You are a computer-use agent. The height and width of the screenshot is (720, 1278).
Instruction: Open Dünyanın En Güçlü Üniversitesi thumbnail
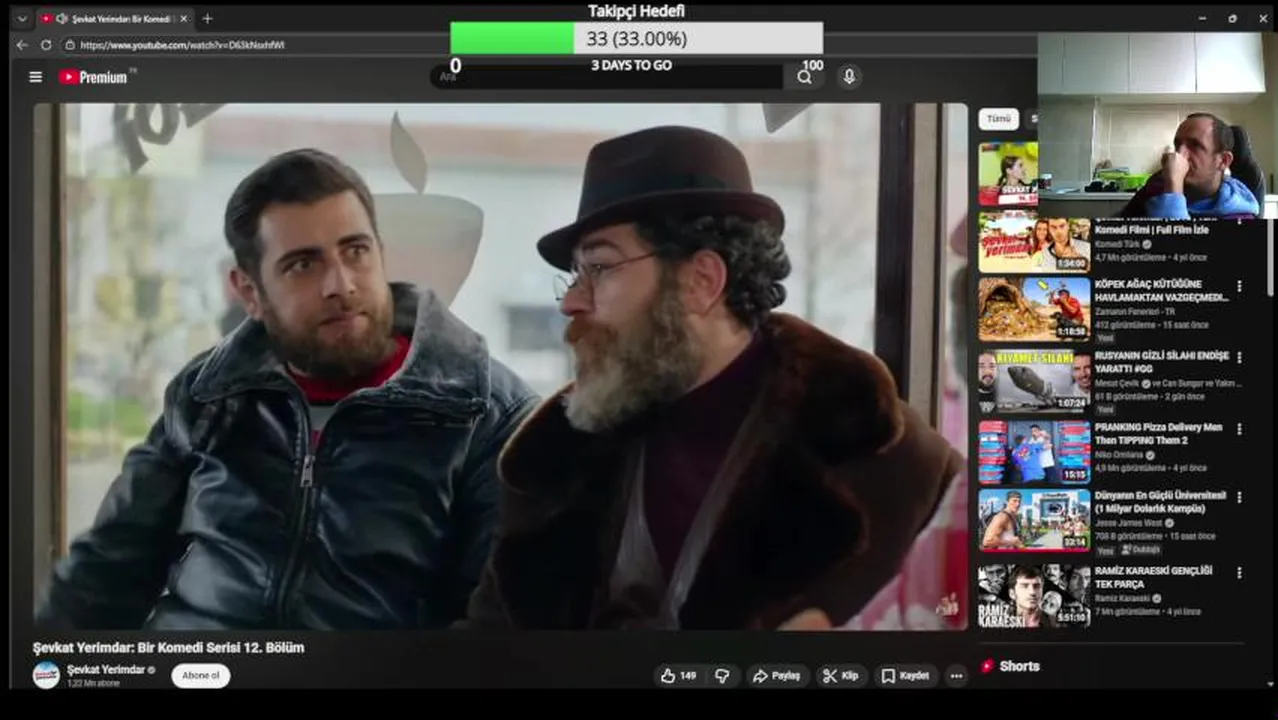click(x=1034, y=520)
